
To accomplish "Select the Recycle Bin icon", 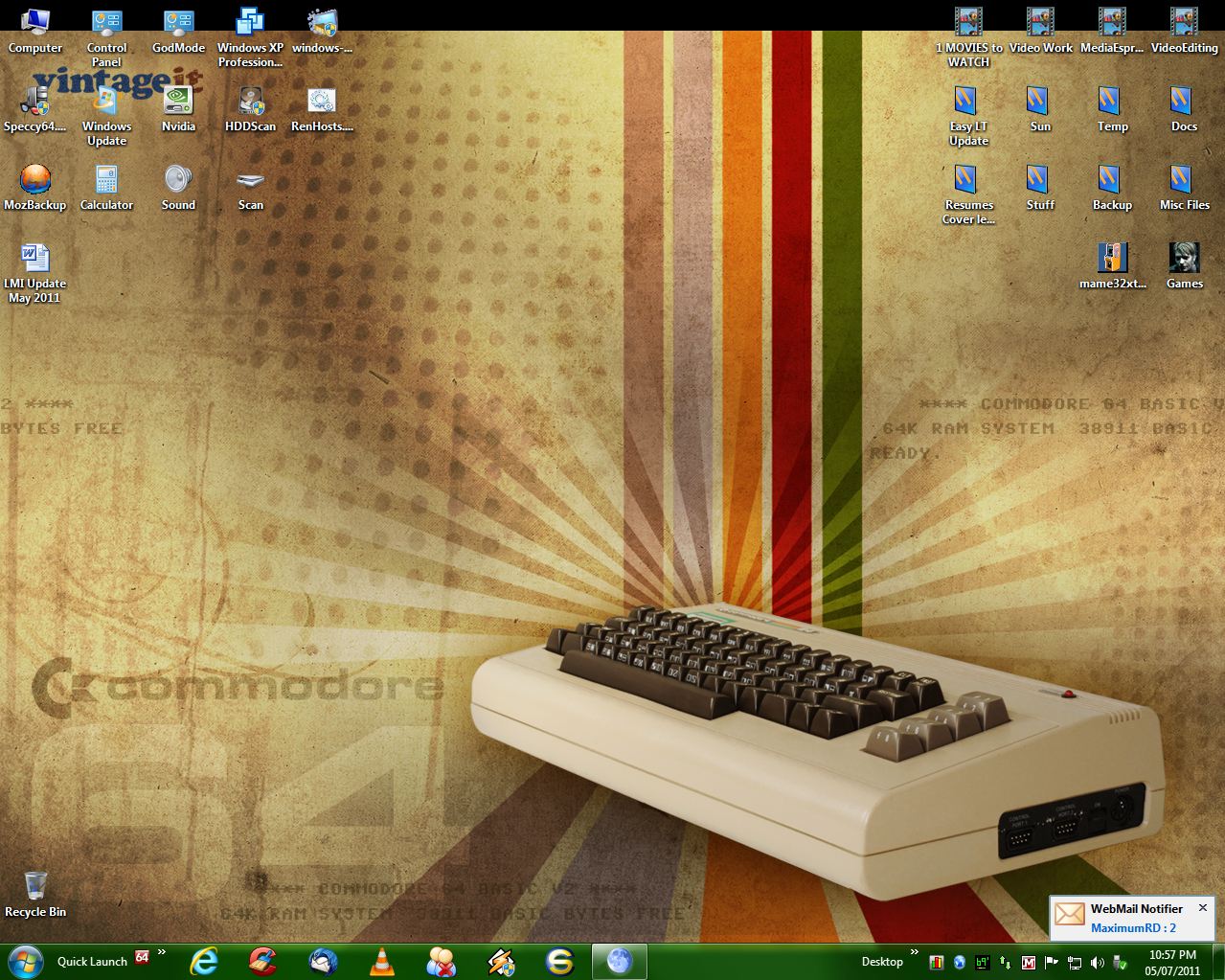I will point(34,896).
